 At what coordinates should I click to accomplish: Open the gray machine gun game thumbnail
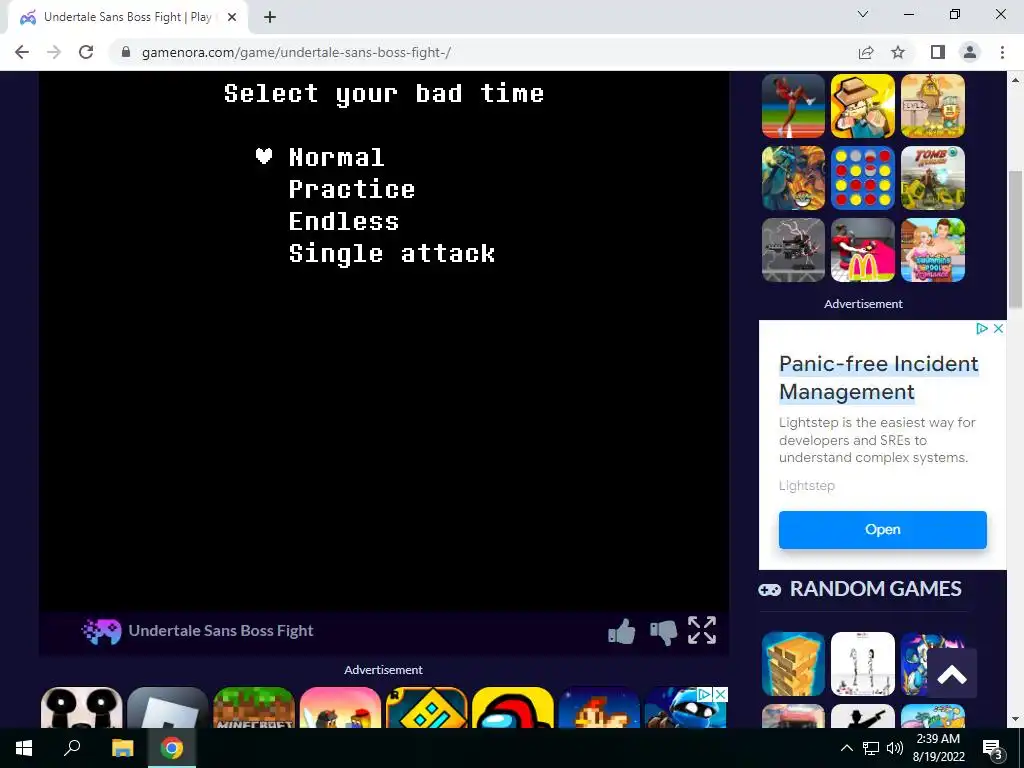click(793, 250)
